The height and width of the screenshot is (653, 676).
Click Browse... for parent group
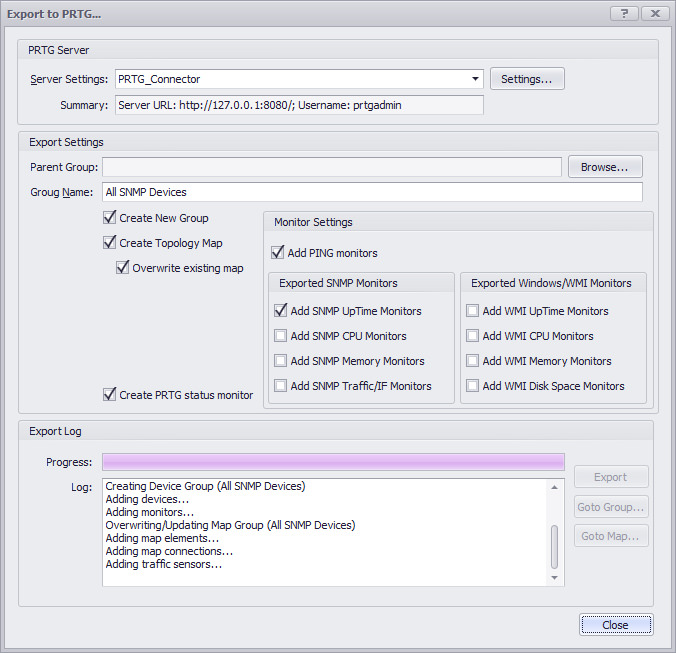coord(605,167)
